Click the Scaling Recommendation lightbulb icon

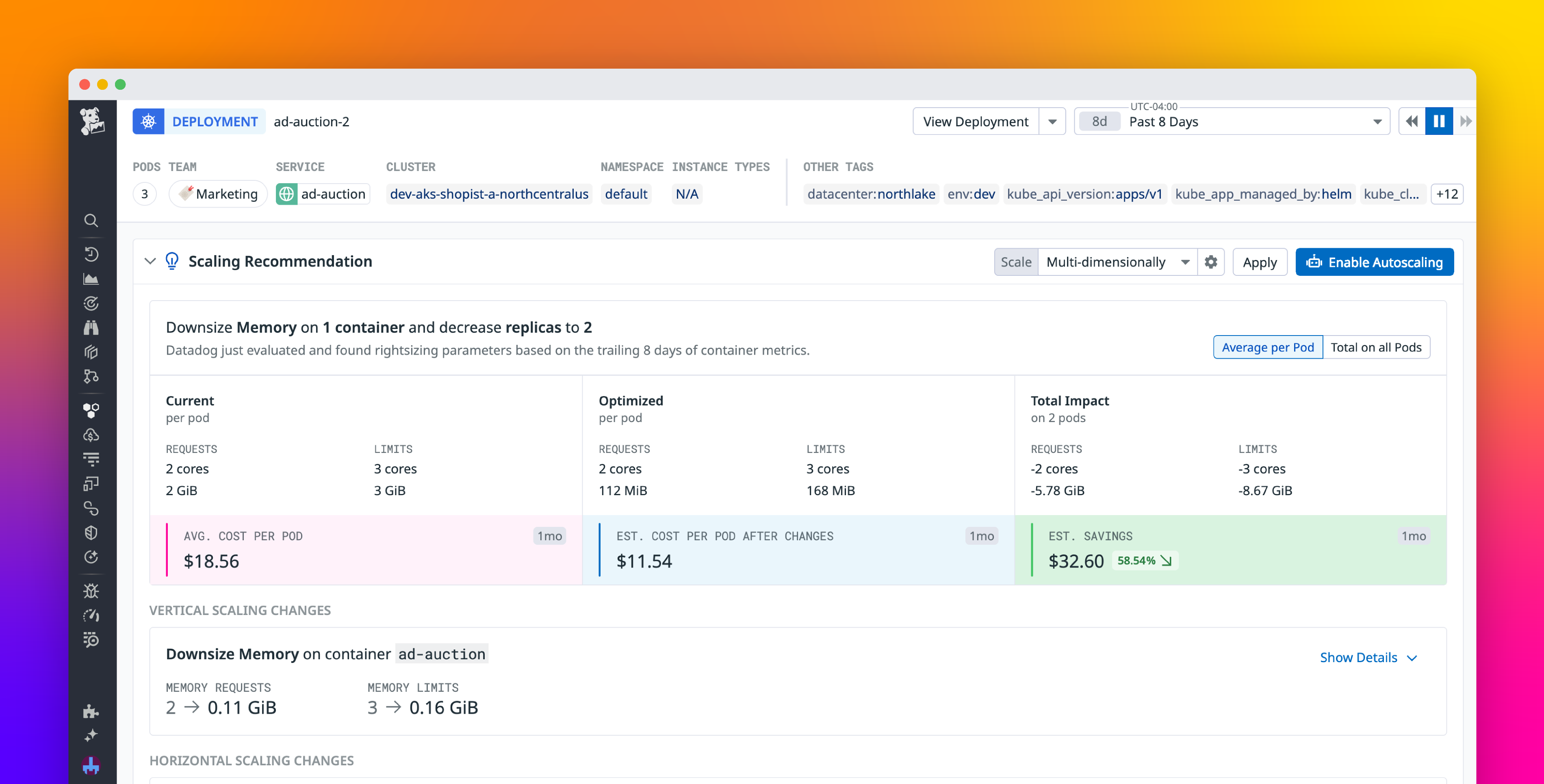(x=172, y=261)
